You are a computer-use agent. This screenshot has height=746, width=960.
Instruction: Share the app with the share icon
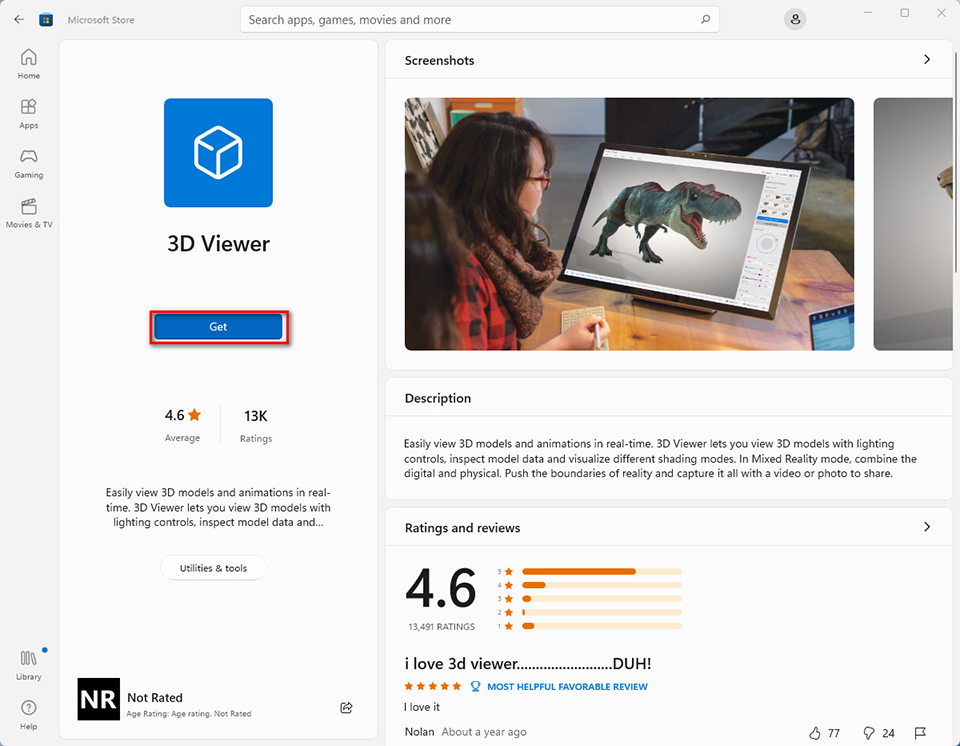(347, 707)
